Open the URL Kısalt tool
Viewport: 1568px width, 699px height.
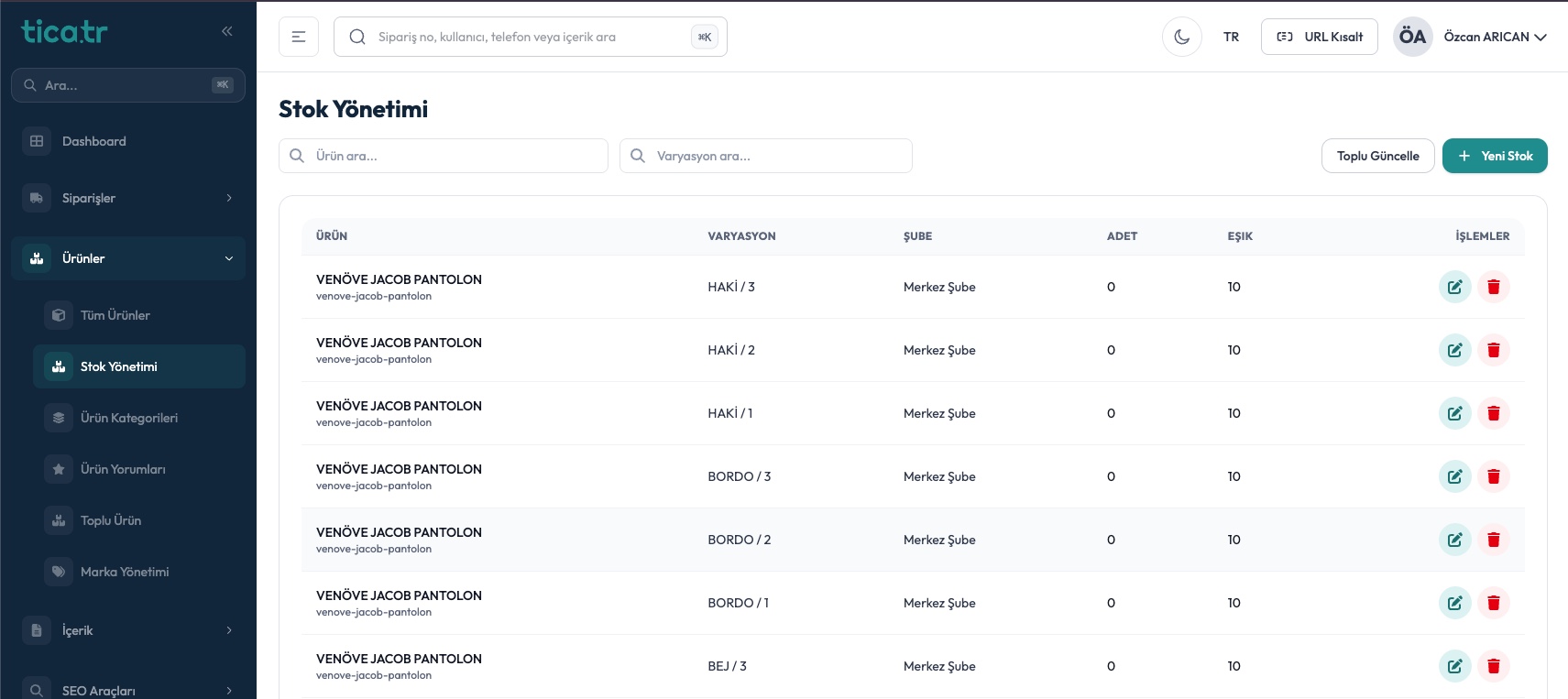point(1319,37)
